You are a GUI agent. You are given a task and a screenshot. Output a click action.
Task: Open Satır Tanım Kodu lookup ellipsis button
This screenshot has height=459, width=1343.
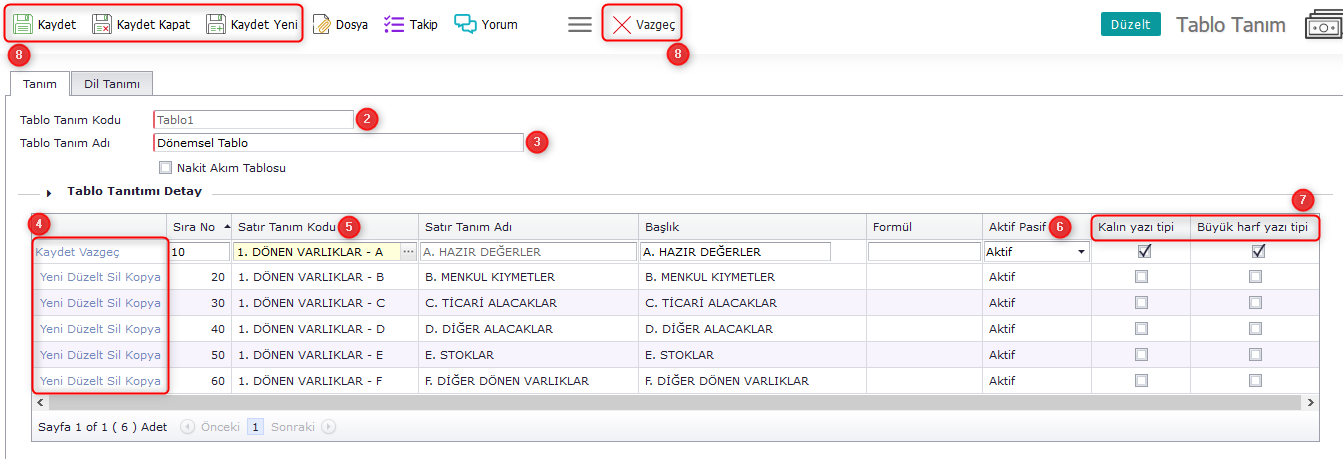(408, 252)
